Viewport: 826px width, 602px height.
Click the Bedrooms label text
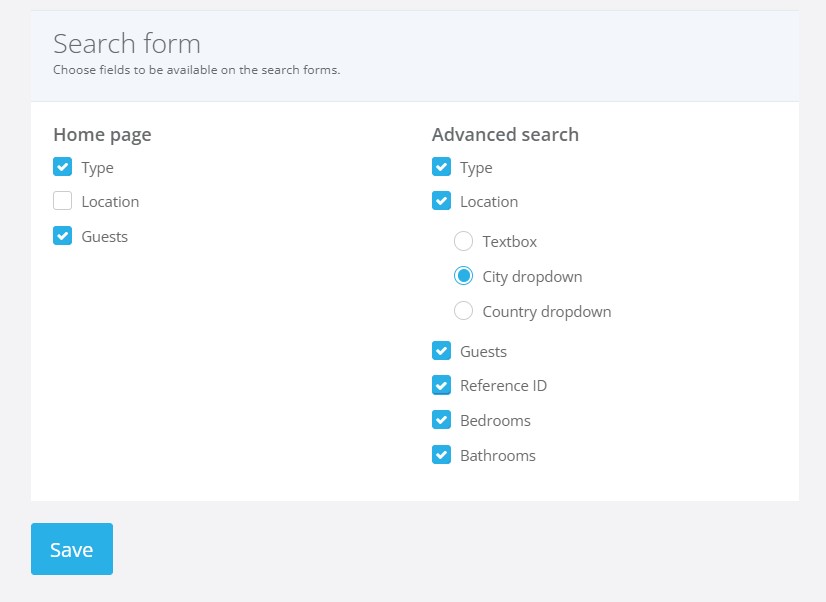(495, 420)
